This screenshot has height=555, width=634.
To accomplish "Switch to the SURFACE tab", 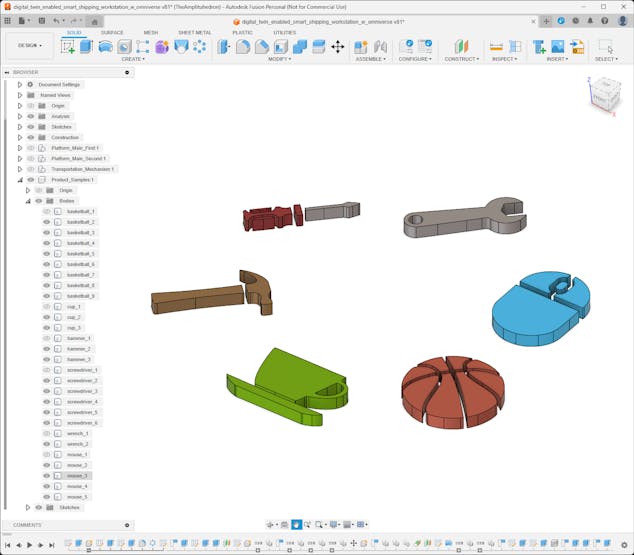I will (112, 32).
